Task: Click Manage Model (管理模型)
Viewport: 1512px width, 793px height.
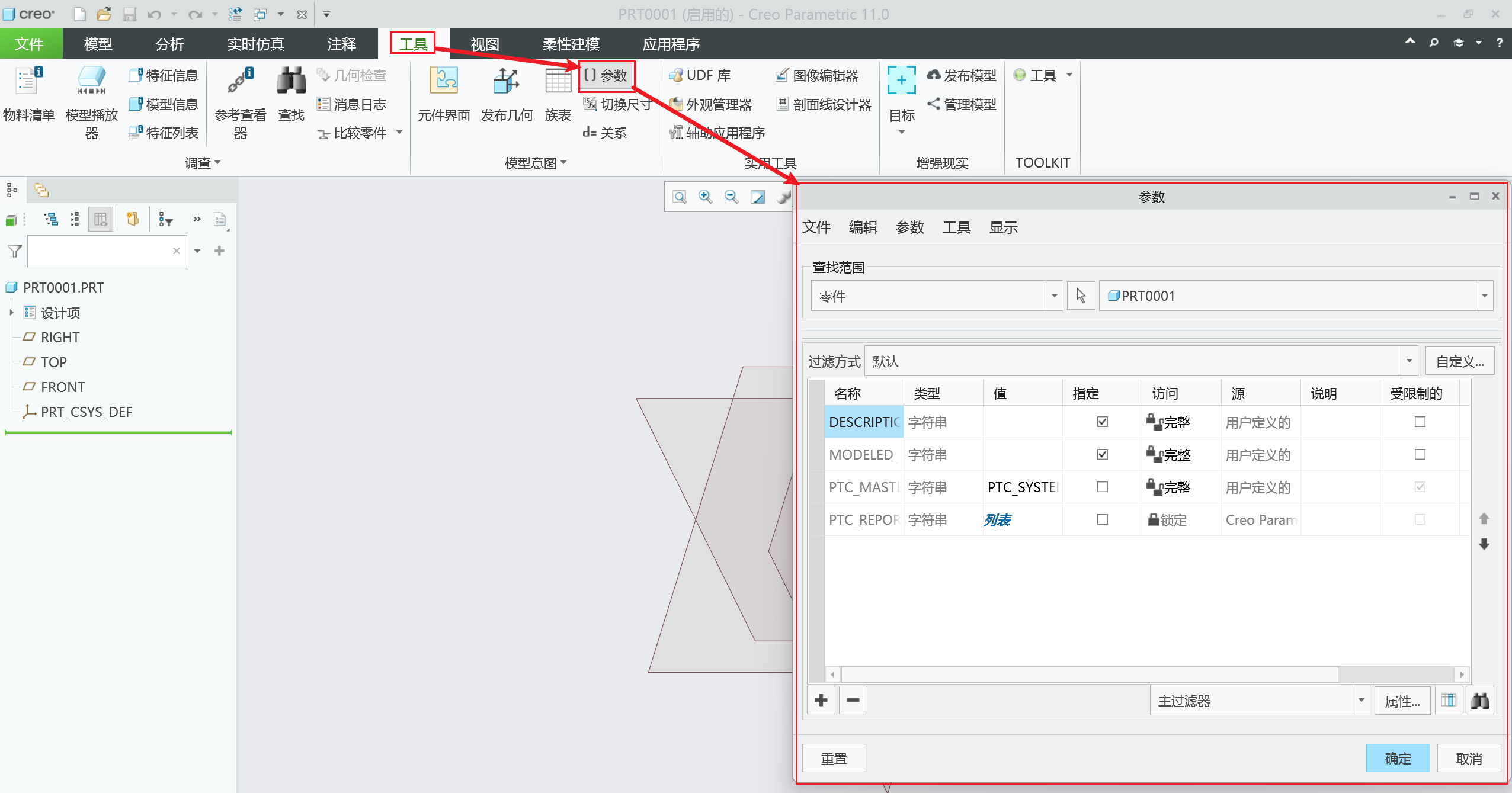Action: [962, 104]
